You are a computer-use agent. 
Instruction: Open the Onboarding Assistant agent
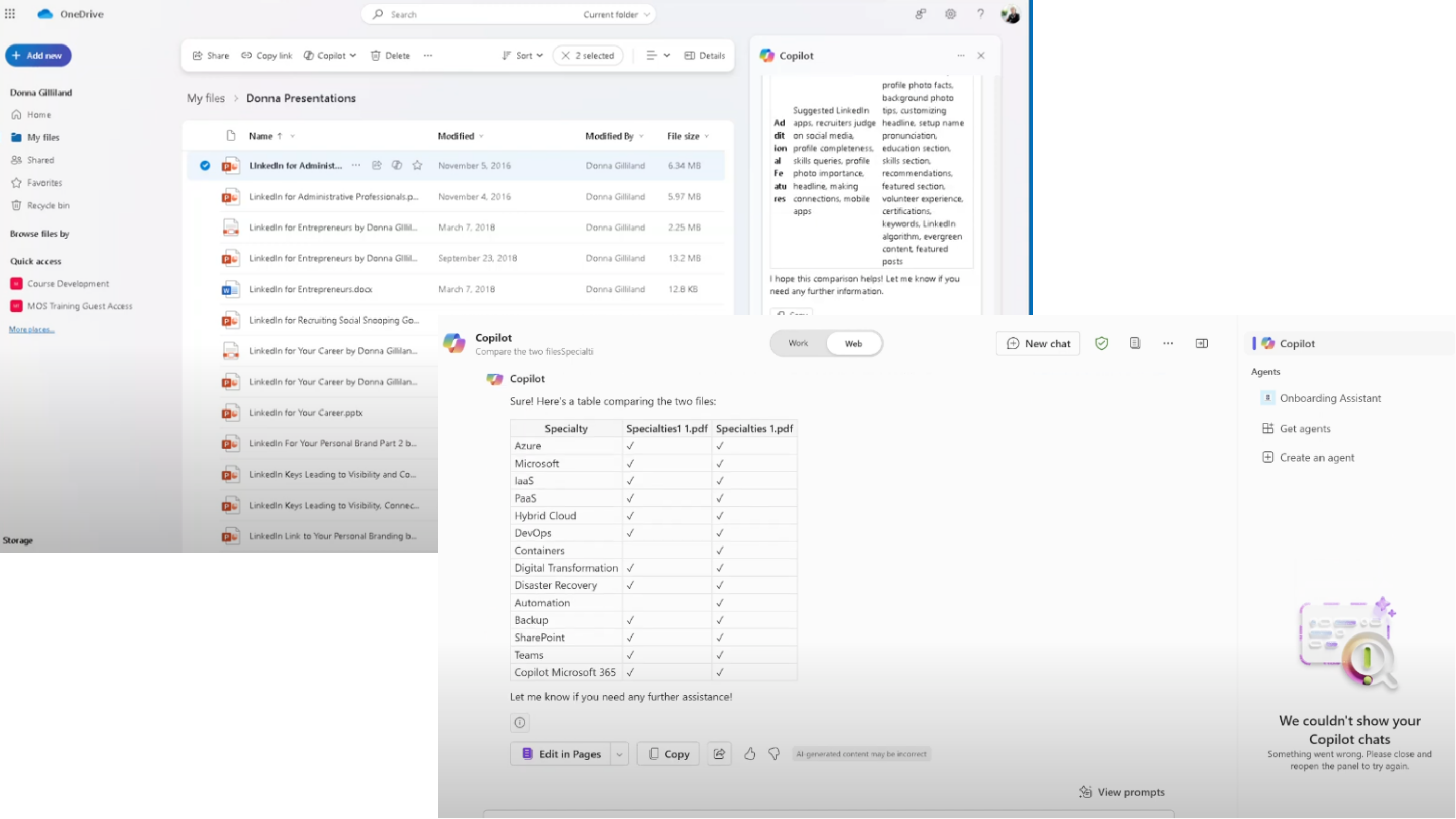tap(1321, 398)
